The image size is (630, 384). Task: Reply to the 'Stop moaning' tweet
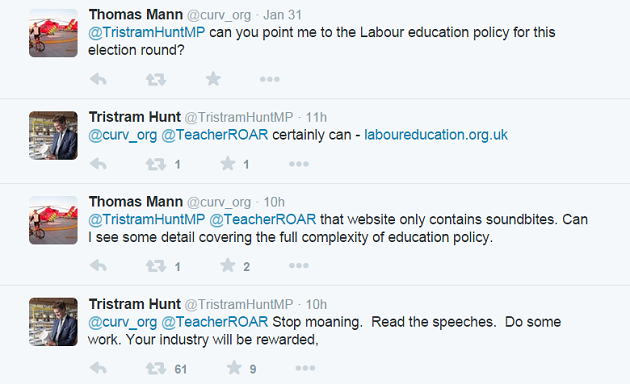(98, 368)
